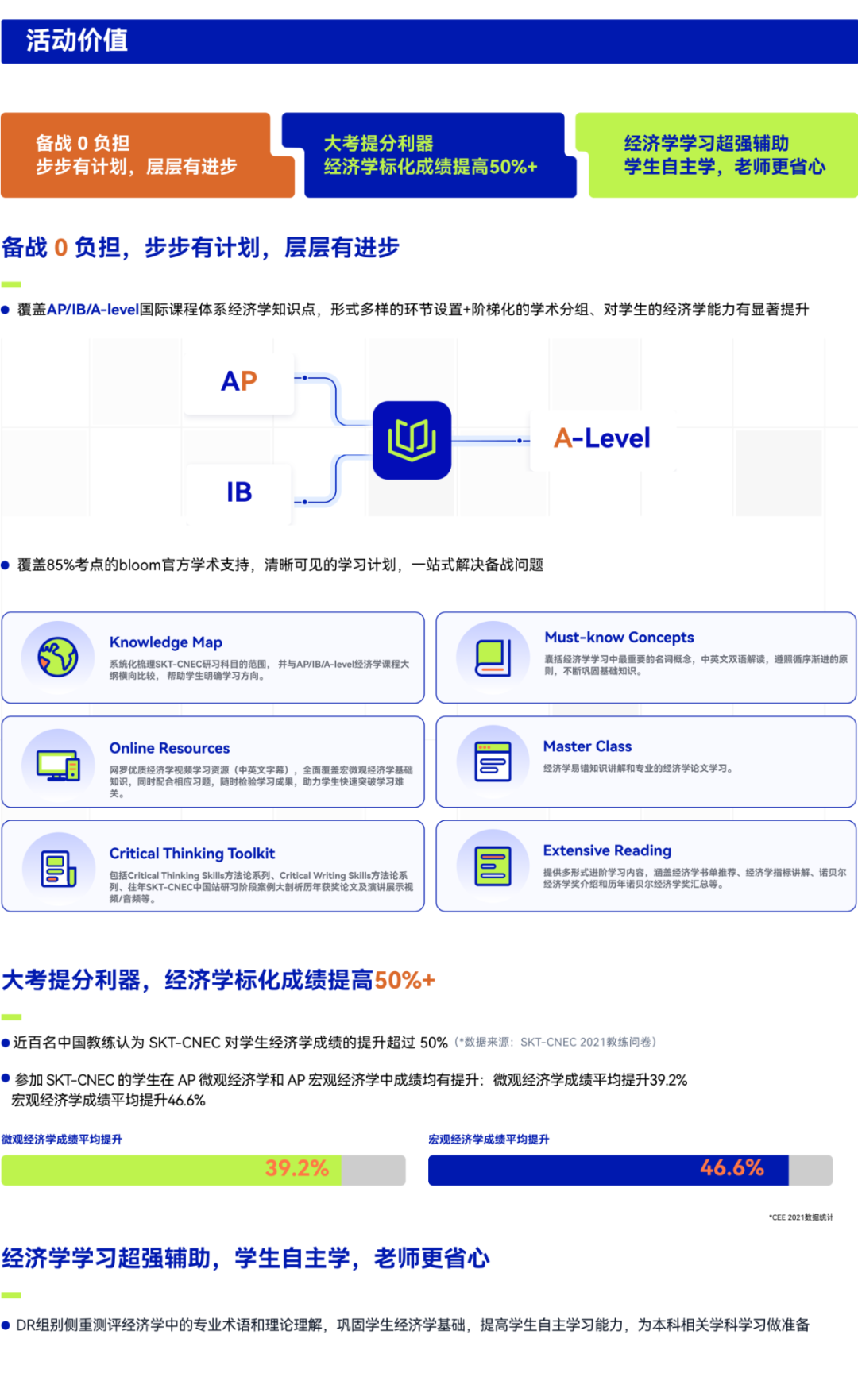Click the Online Resources description text

click(261, 781)
